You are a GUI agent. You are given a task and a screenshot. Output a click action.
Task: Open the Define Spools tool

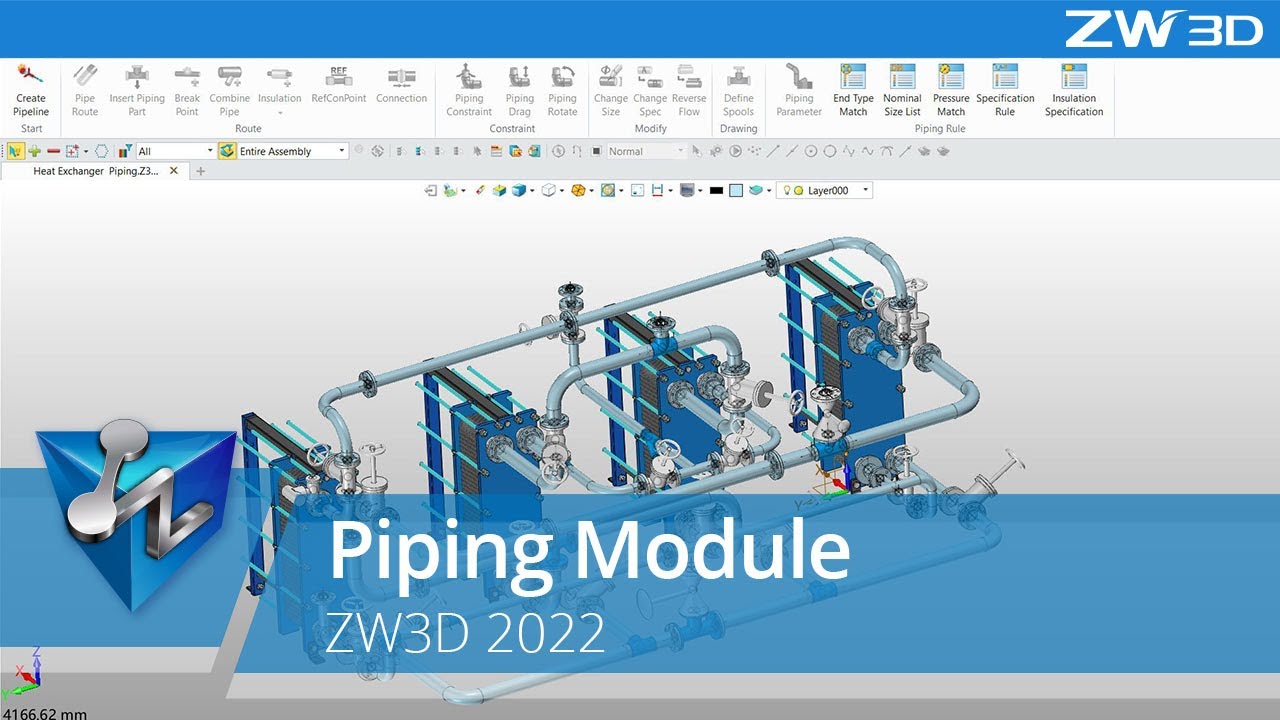[x=739, y=91]
